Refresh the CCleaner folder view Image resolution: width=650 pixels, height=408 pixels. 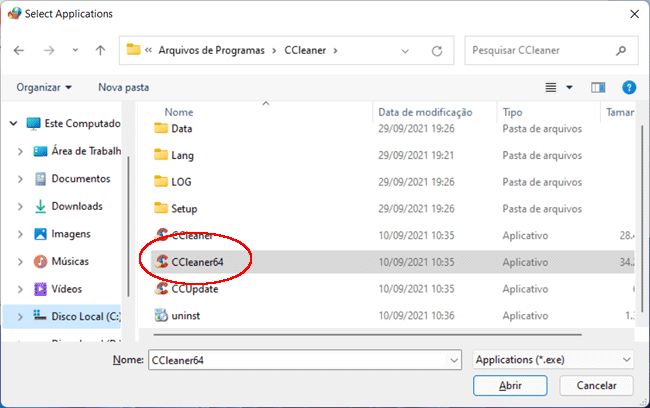pos(436,49)
